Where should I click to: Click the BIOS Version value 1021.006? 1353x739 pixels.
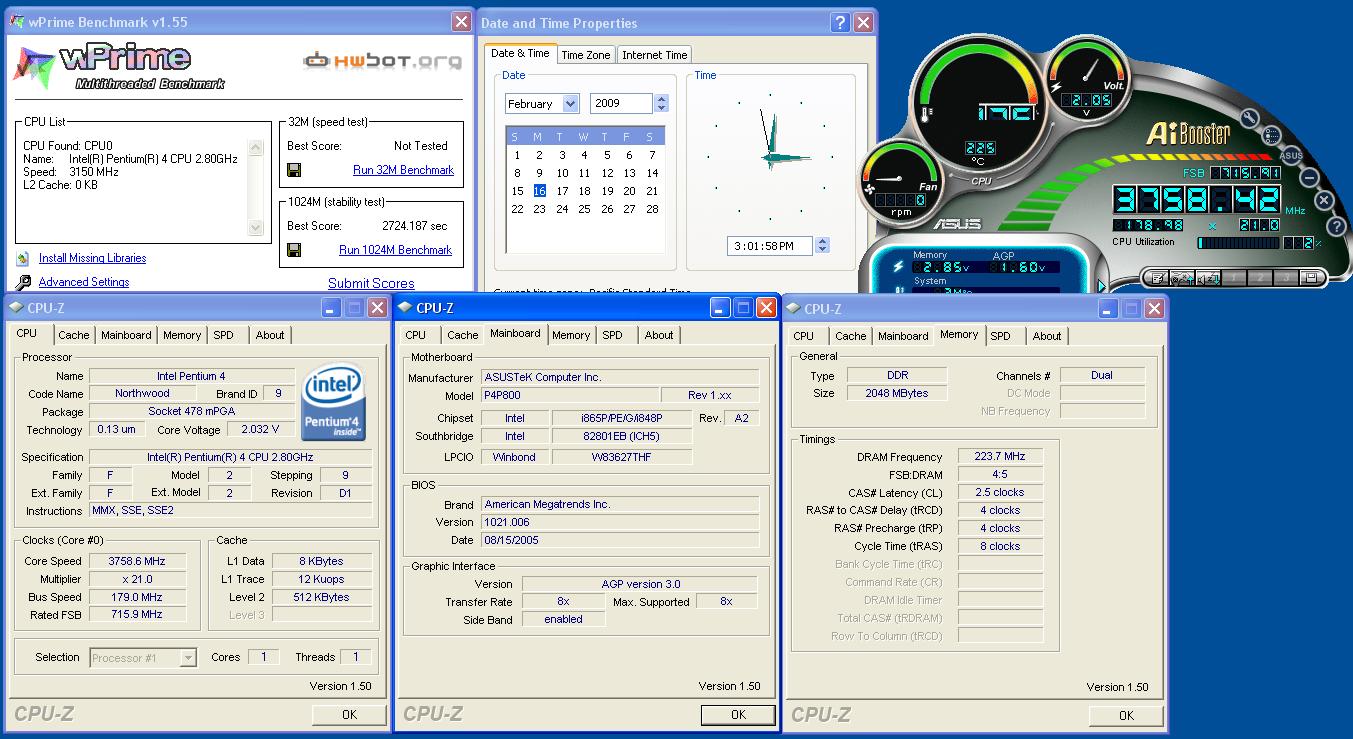pos(620,522)
